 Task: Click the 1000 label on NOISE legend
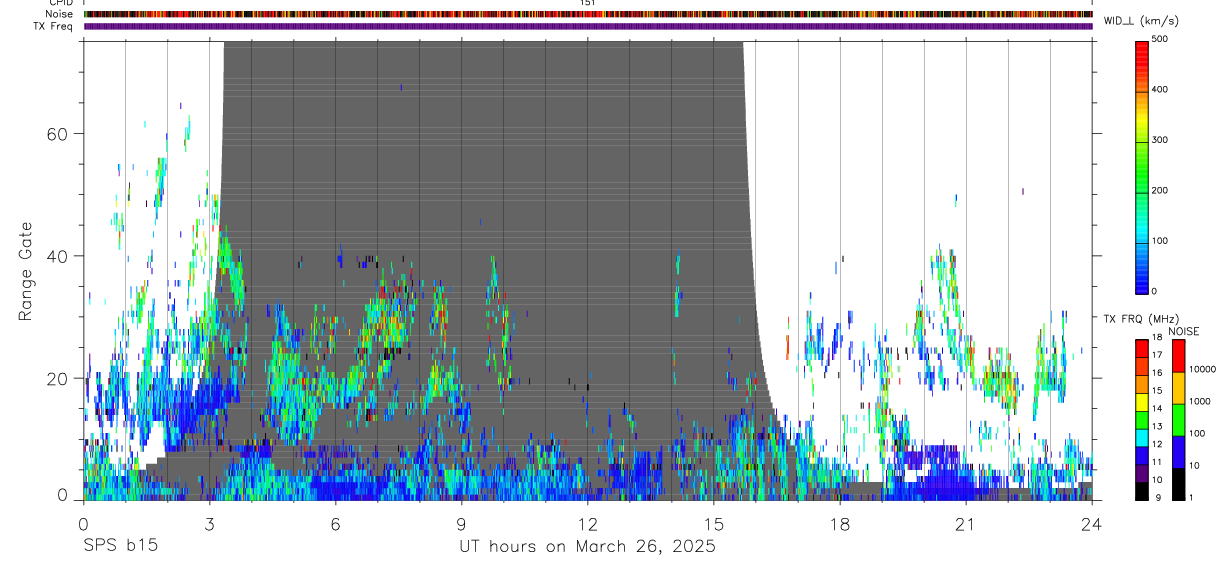[1199, 401]
